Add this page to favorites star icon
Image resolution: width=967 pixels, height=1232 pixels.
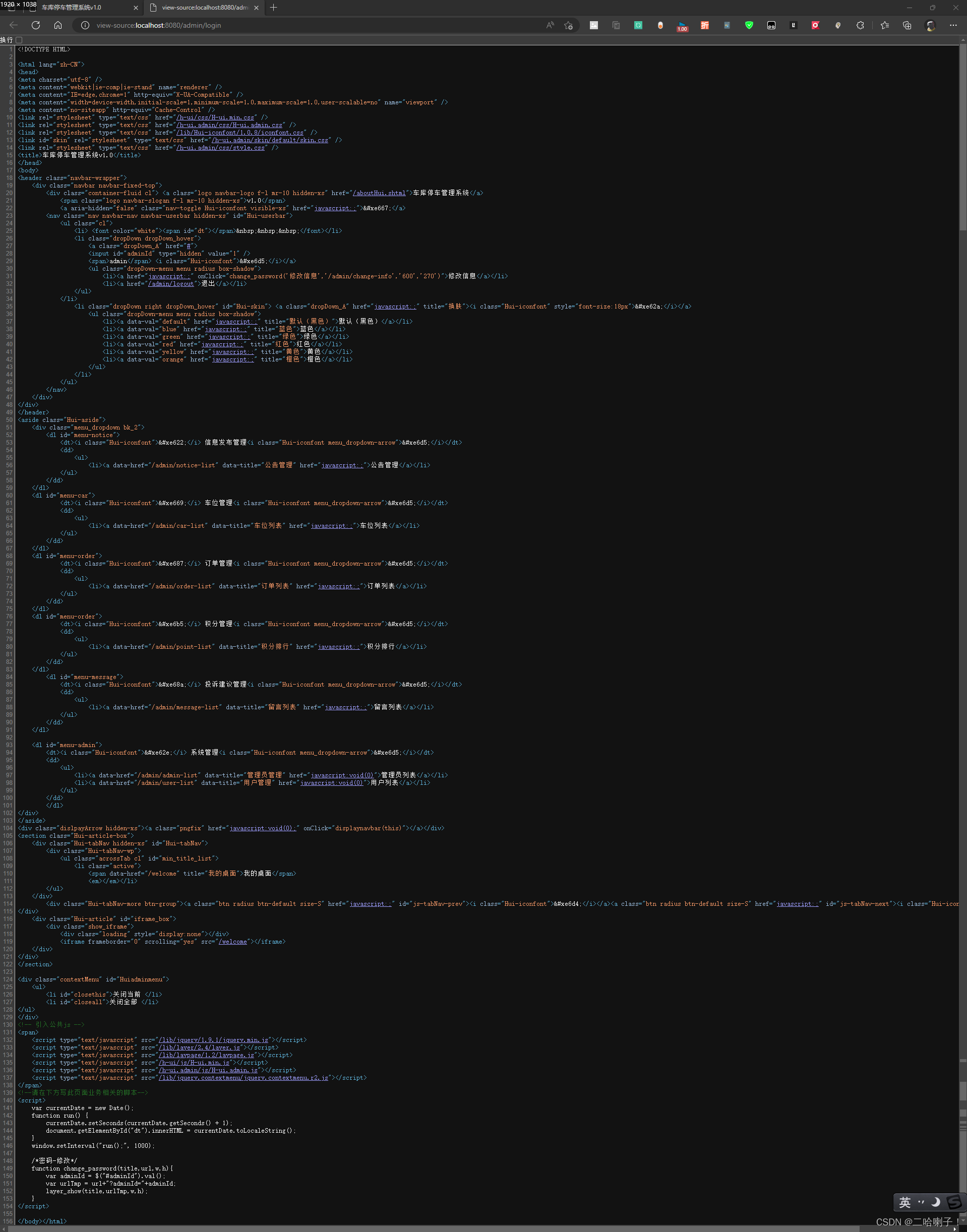click(568, 25)
